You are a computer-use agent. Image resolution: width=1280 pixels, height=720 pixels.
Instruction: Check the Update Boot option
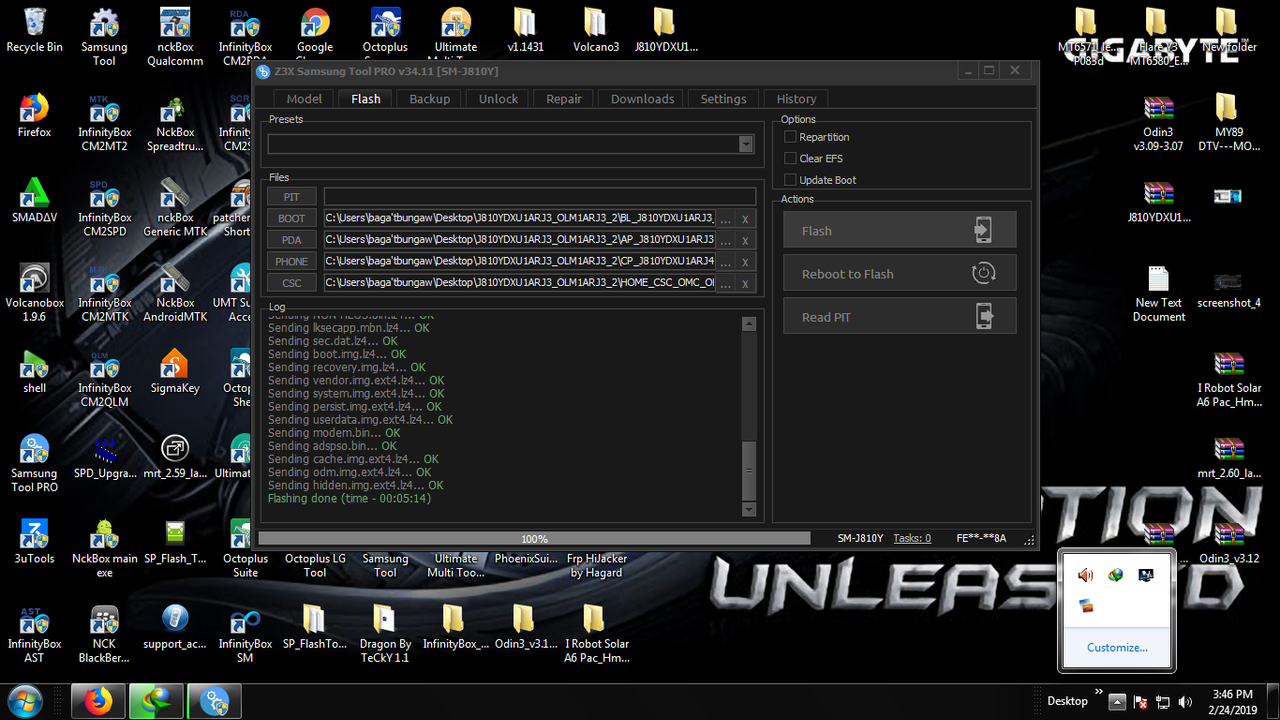(790, 180)
